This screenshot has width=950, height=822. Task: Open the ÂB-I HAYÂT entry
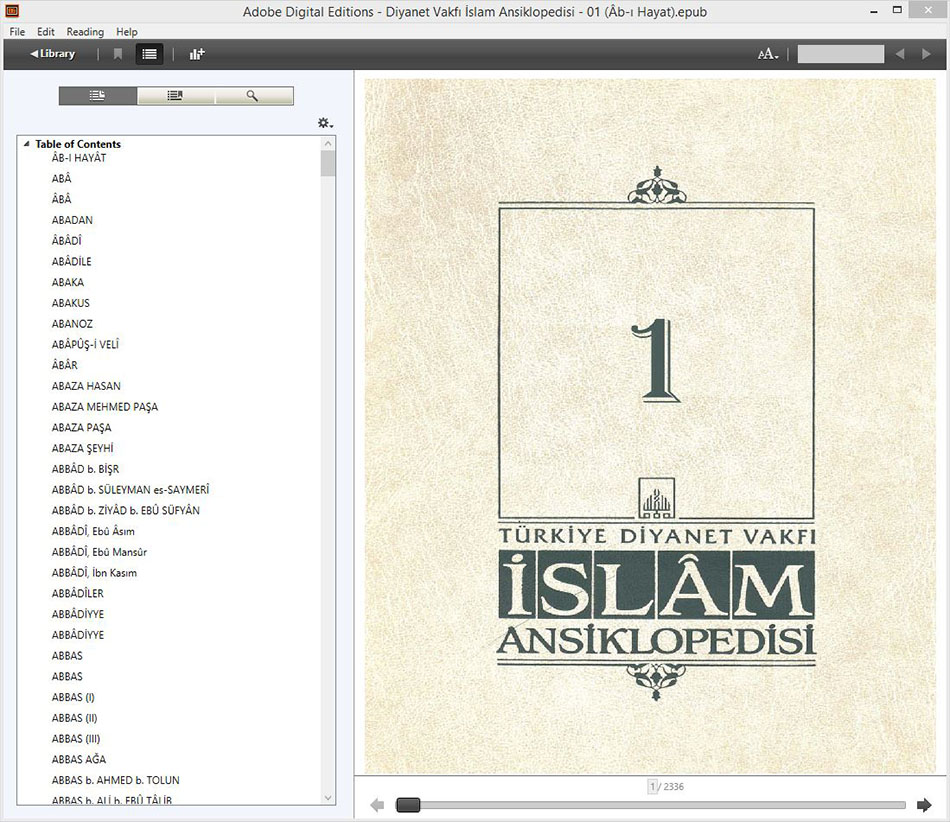79,157
